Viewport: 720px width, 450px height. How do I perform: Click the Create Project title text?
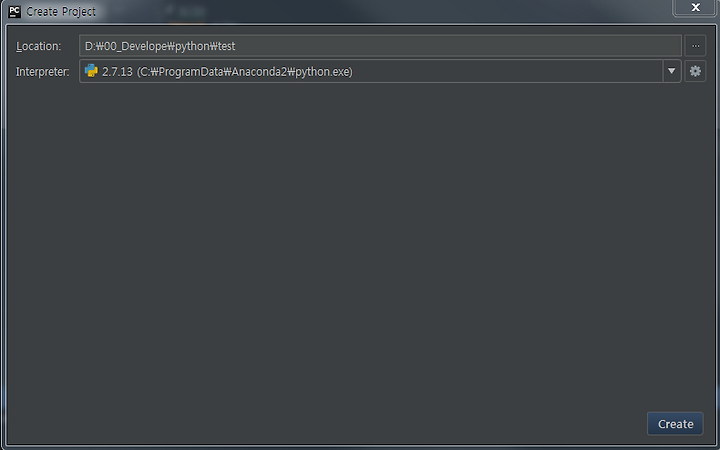(61, 11)
